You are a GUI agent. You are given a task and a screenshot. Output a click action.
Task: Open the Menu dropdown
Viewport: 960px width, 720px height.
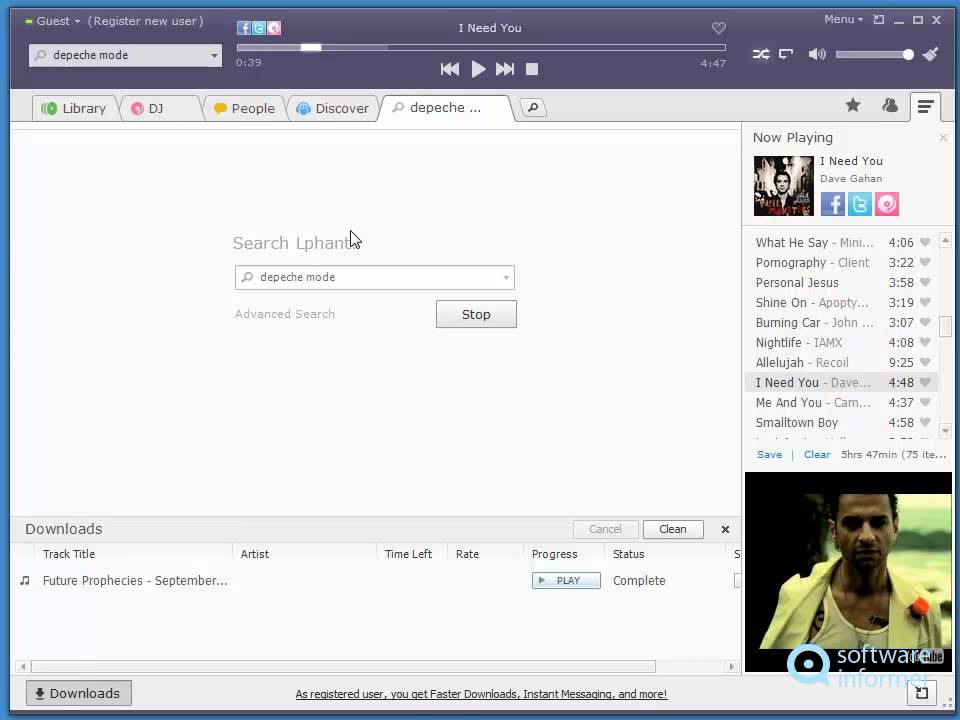[843, 20]
